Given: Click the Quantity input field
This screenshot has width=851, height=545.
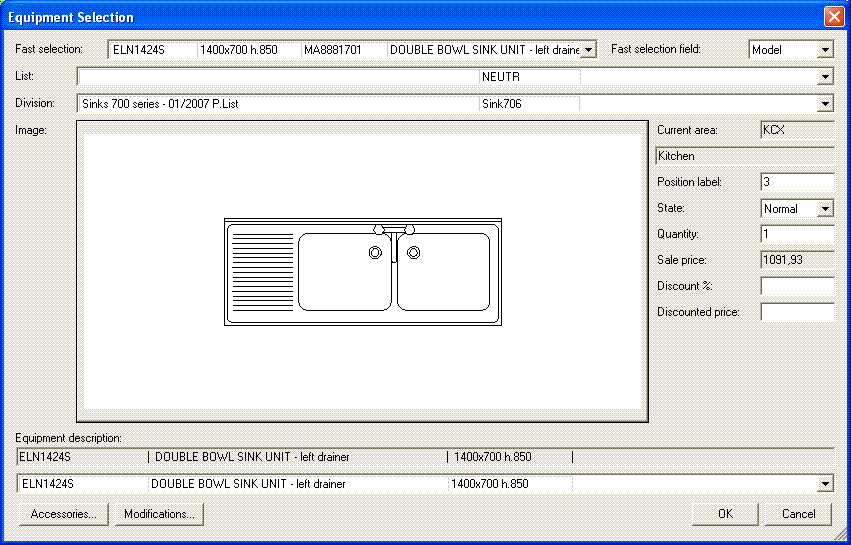Looking at the screenshot, I should click(796, 234).
